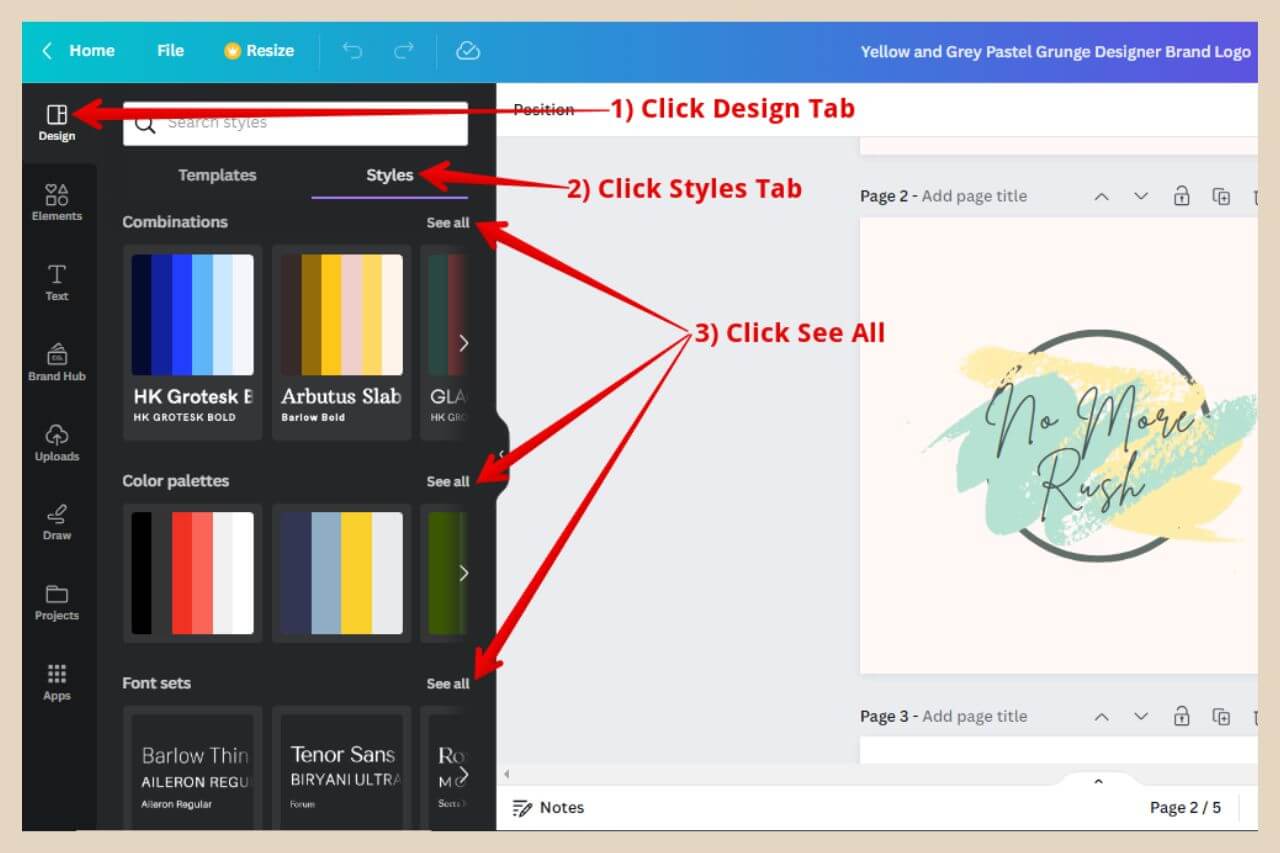Click Position in the toolbar
Image resolution: width=1280 pixels, height=853 pixels.
coord(543,110)
